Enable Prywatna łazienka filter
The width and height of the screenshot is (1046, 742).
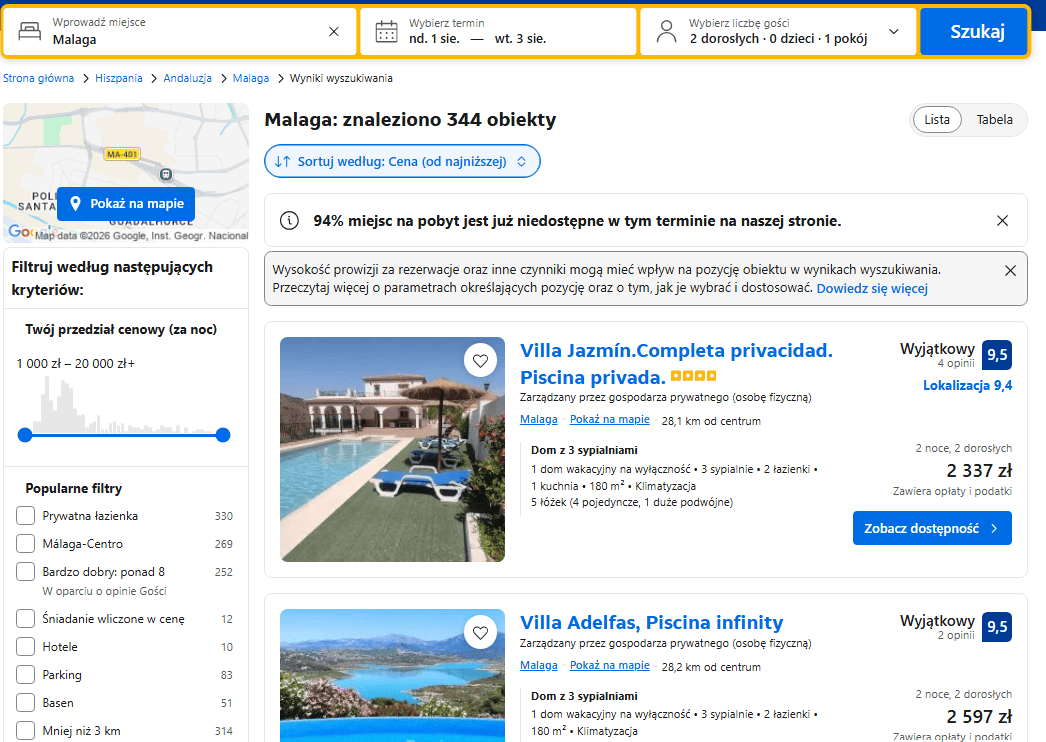(25, 516)
